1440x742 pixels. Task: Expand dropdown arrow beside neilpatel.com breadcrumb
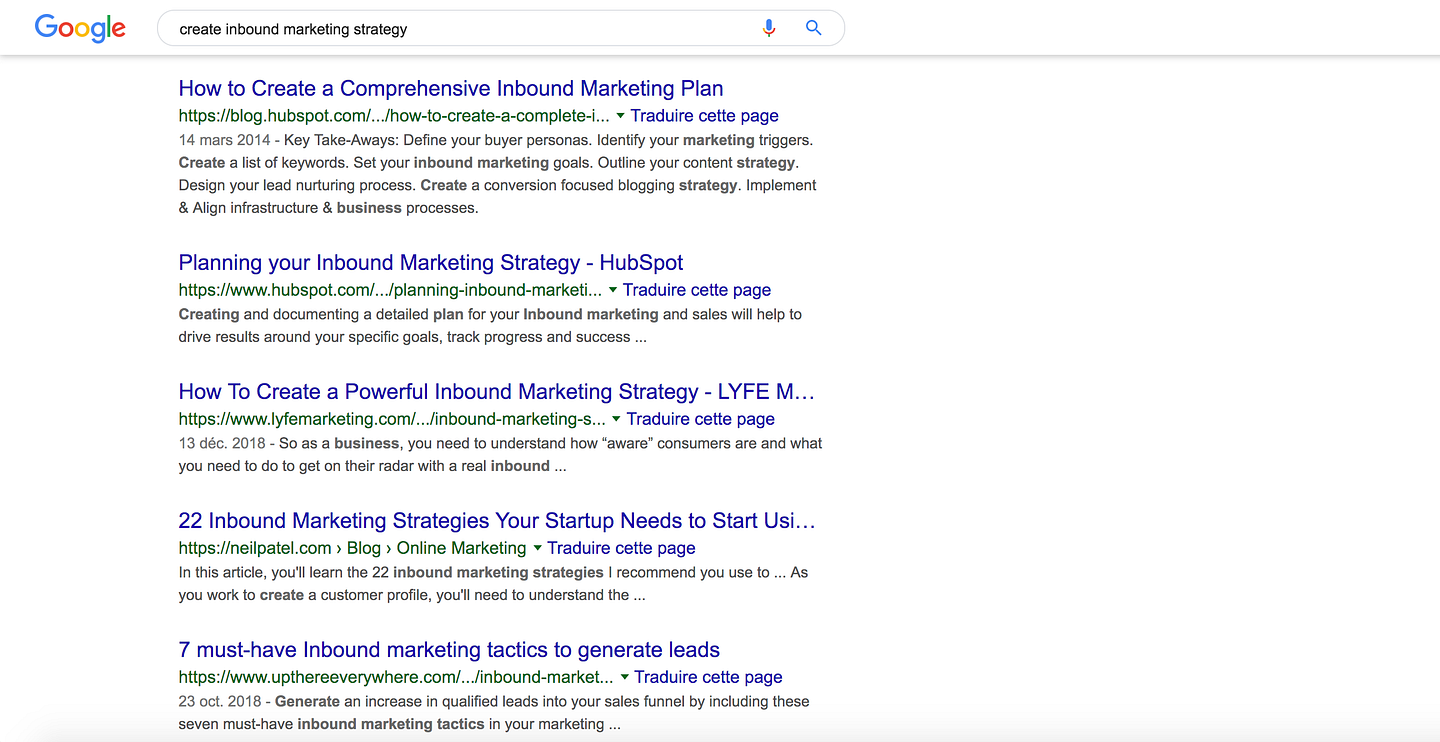point(537,548)
